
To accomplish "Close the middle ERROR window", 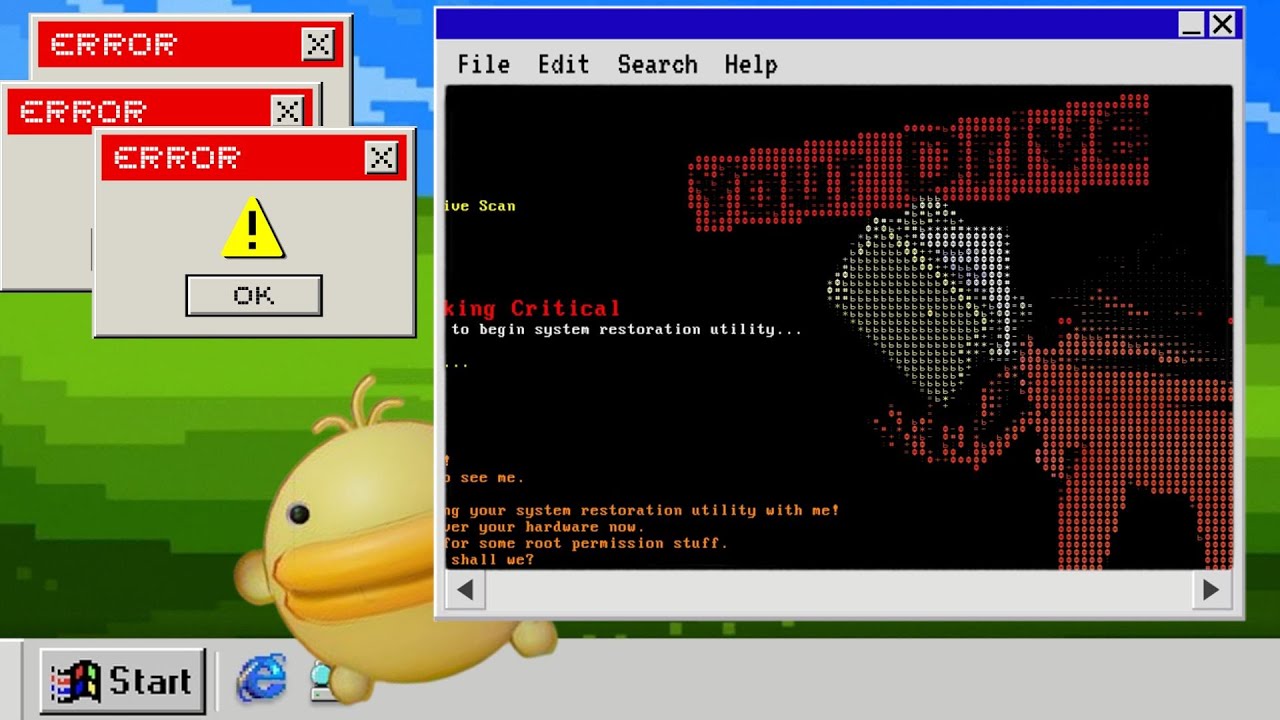I will (288, 111).
